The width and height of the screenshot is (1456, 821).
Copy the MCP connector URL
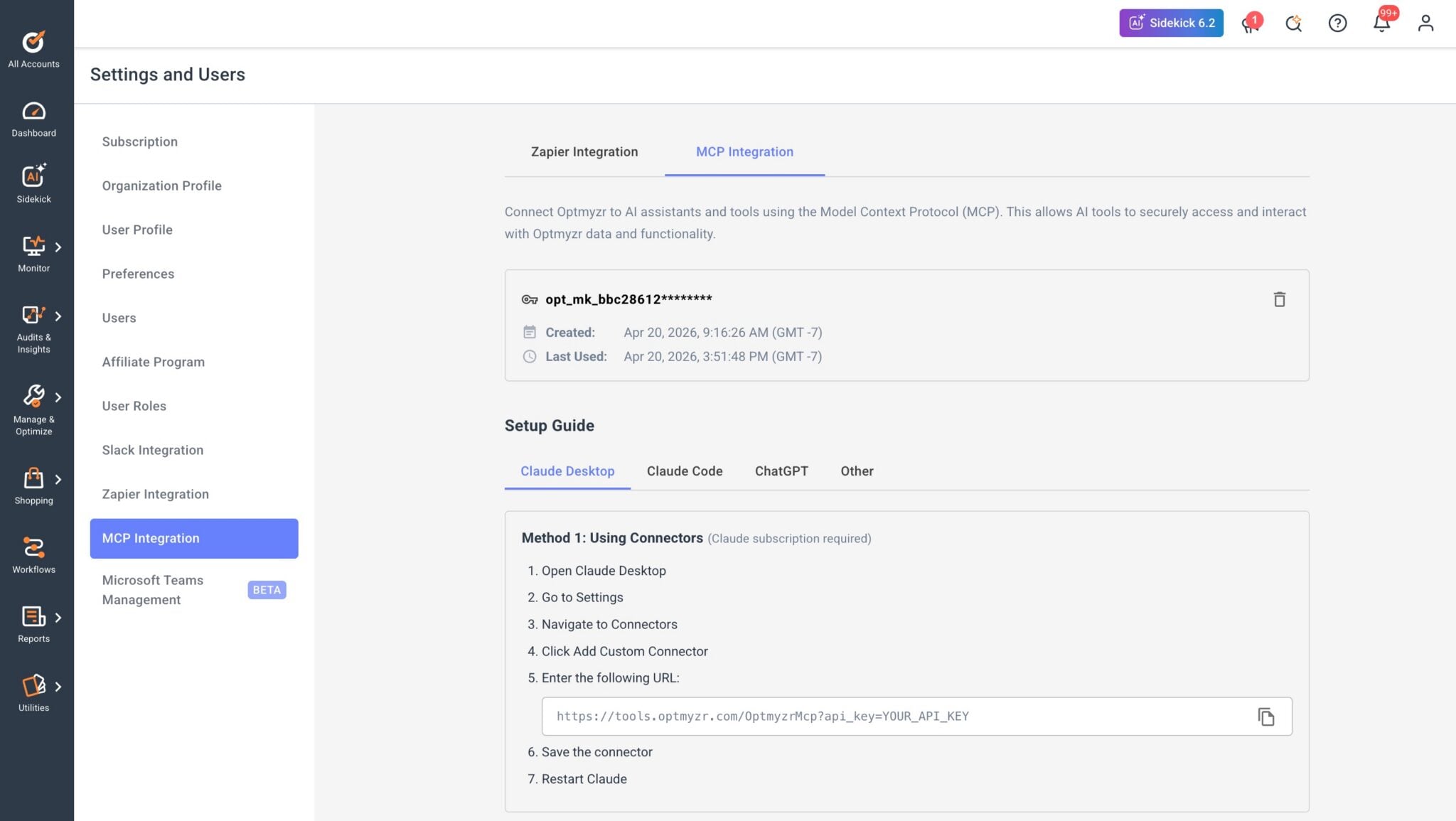(x=1265, y=717)
